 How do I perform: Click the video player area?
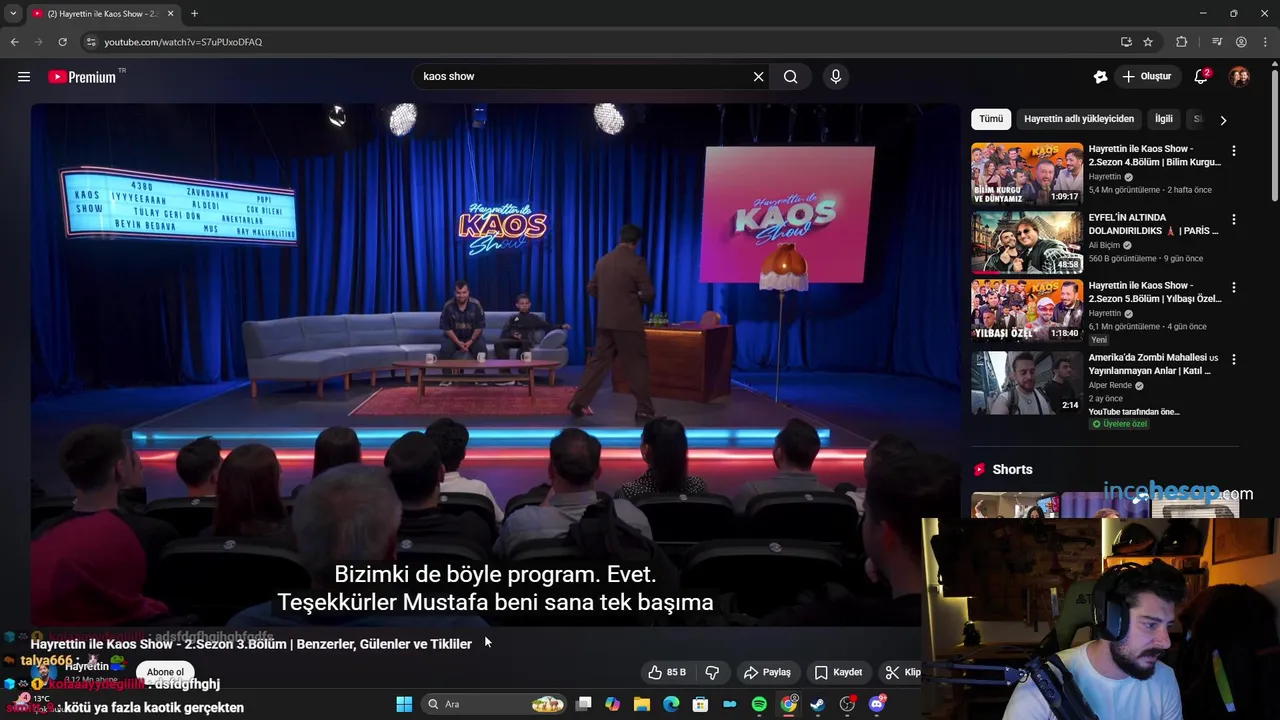click(x=495, y=365)
